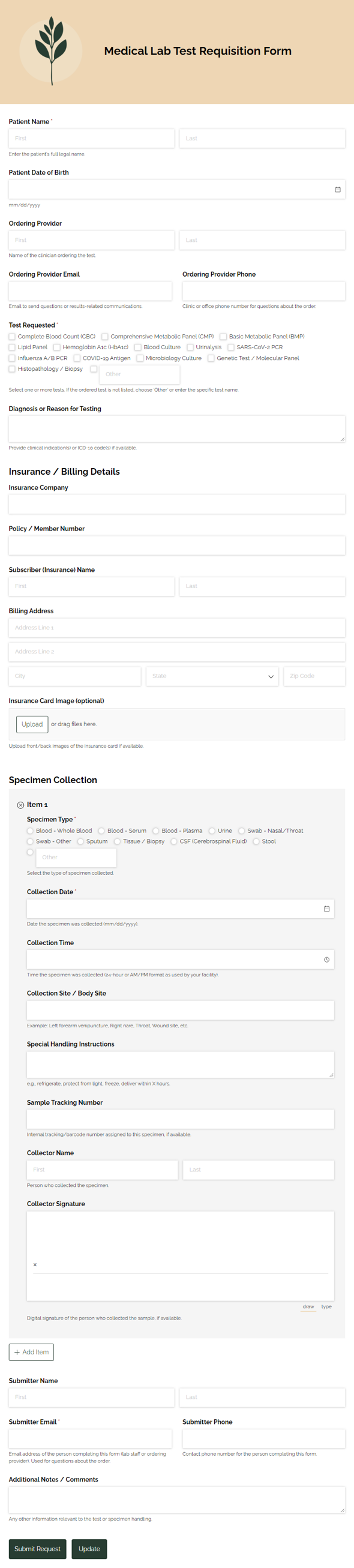Click the Add Item button

[x=31, y=1352]
